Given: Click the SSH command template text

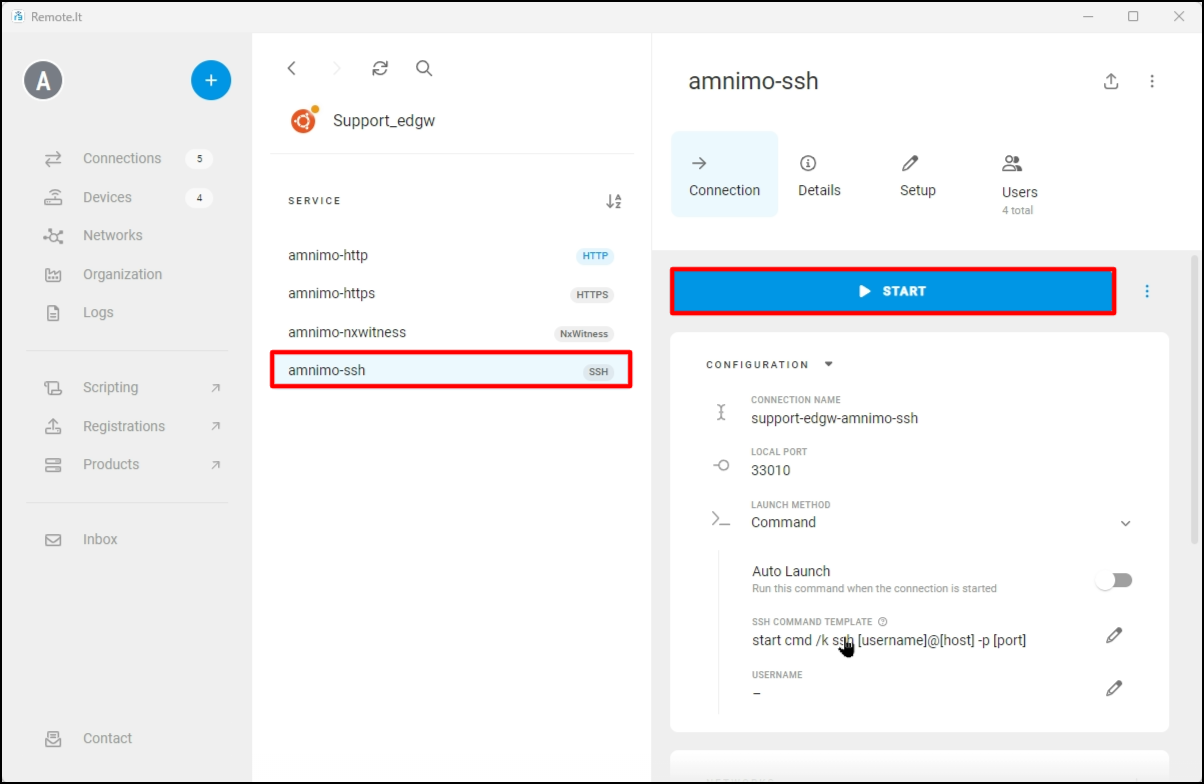Looking at the screenshot, I should click(x=889, y=640).
